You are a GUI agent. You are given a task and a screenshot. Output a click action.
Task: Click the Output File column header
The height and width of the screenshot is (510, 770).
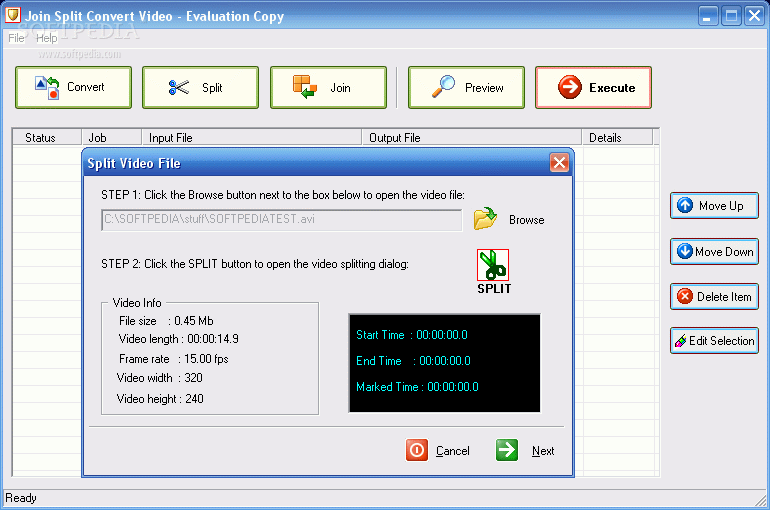click(x=471, y=137)
